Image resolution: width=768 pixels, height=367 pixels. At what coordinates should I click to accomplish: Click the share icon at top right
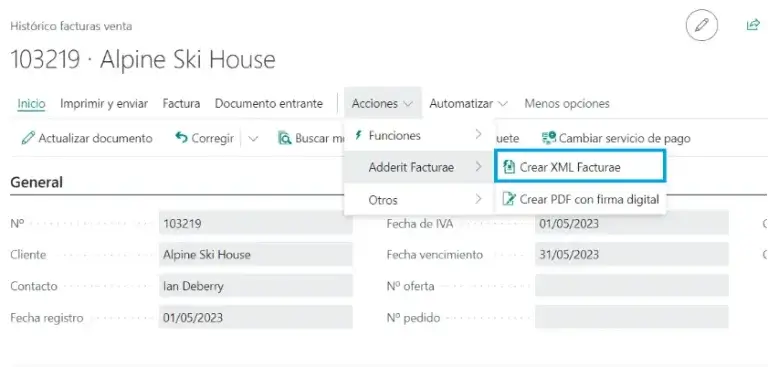click(x=753, y=25)
